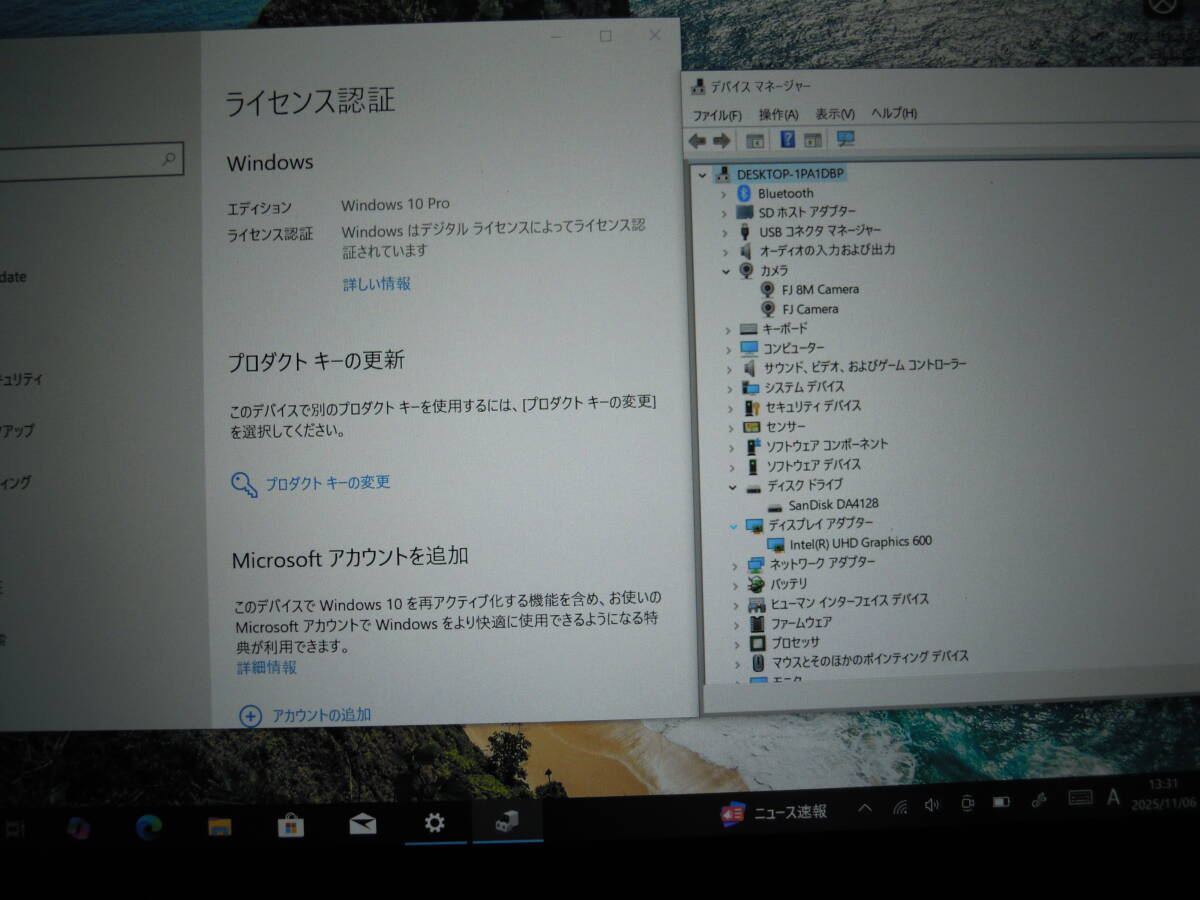Click the magnifier icon in settings search
The height and width of the screenshot is (900, 1200).
169,158
